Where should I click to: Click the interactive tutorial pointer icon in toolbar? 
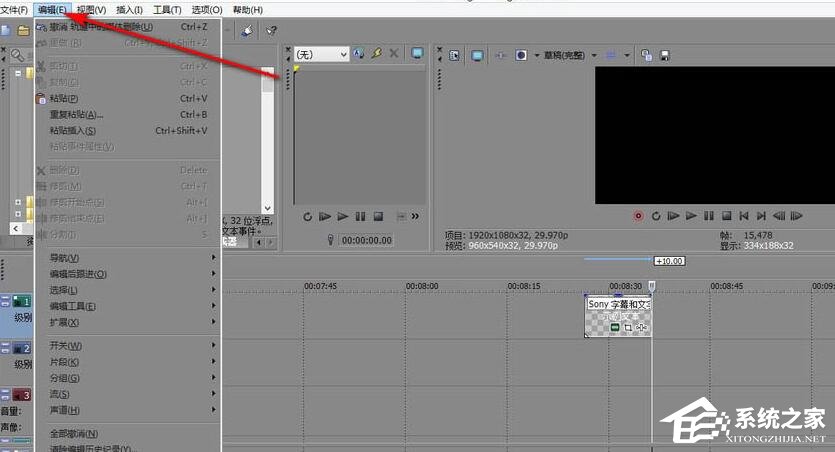247,31
